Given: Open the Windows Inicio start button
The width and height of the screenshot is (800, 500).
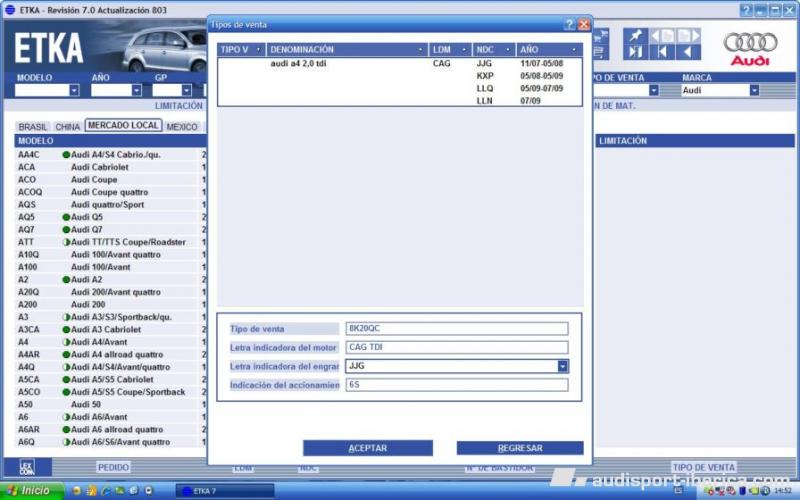Looking at the screenshot, I should [x=32, y=490].
